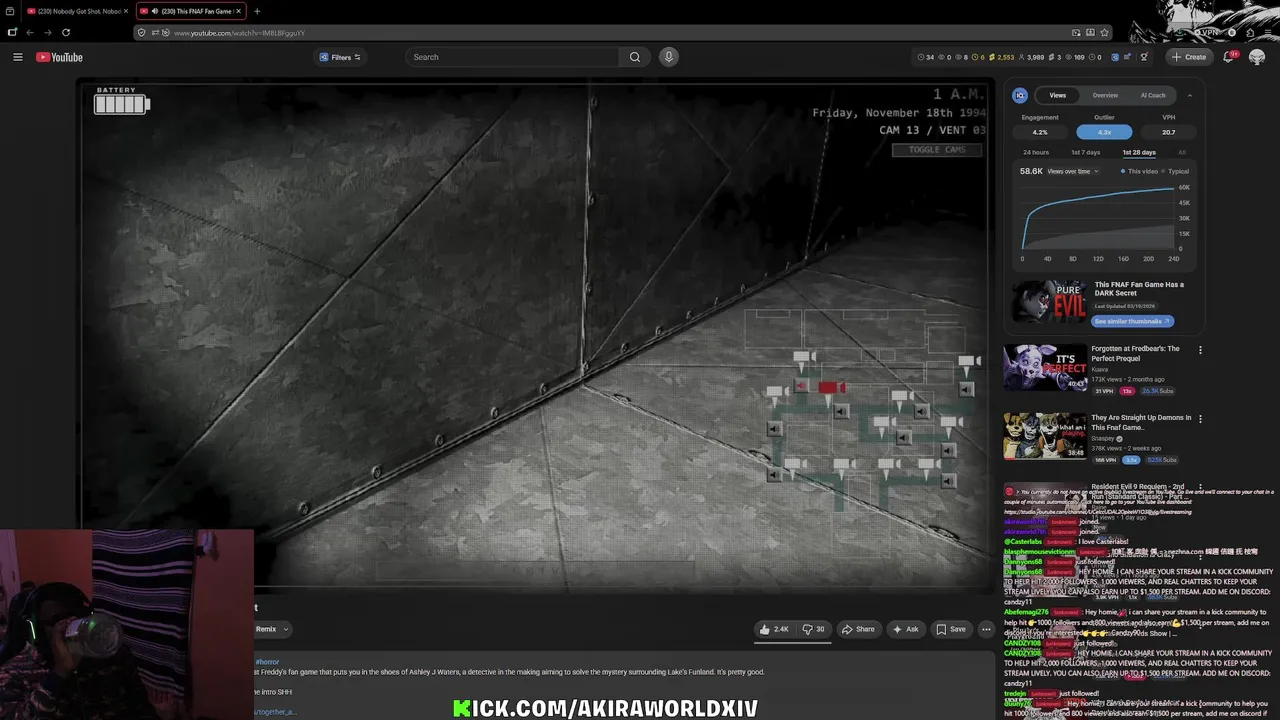Switch to the Overview tab
This screenshot has width=1280, height=720.
[x=1105, y=95]
